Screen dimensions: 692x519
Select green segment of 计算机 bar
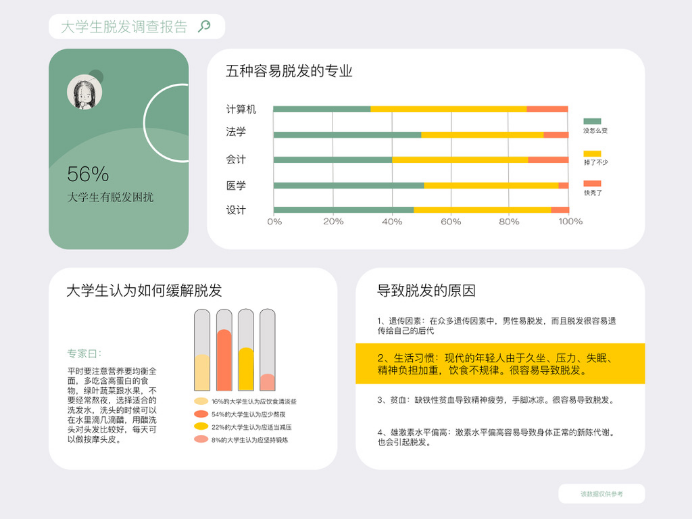pos(322,109)
